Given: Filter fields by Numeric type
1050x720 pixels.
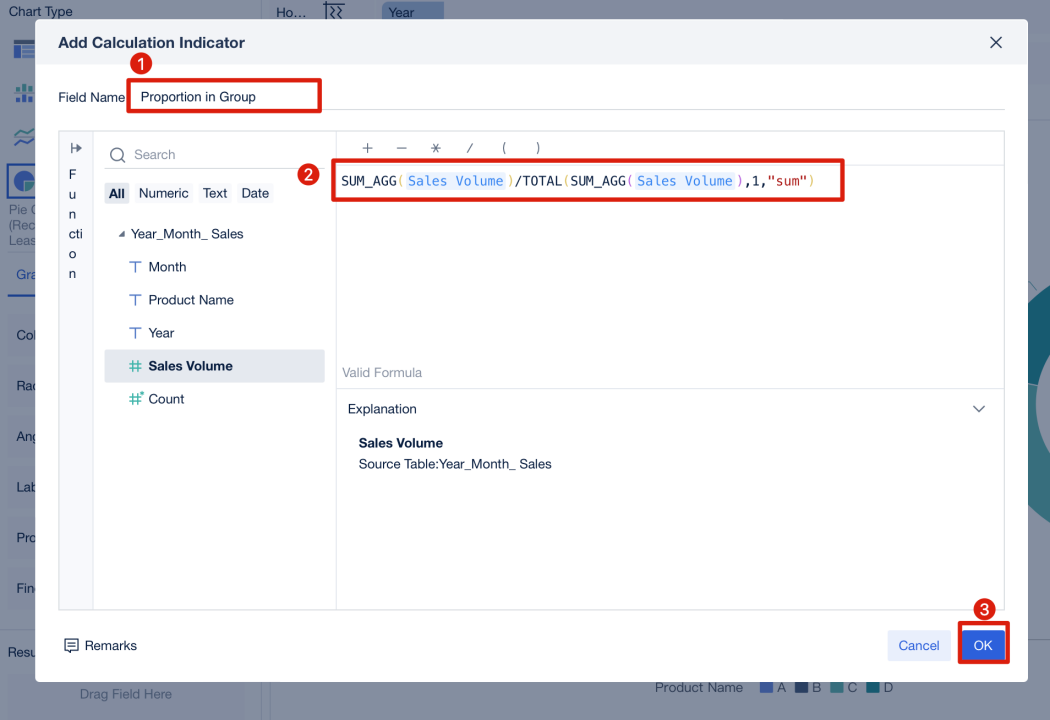Looking at the screenshot, I should coord(163,192).
